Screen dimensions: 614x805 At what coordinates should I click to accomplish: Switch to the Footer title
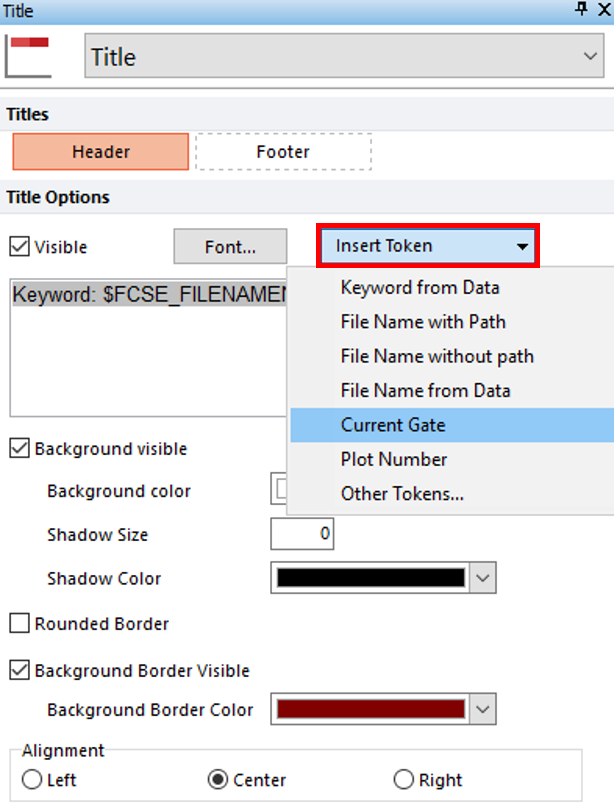tap(283, 151)
